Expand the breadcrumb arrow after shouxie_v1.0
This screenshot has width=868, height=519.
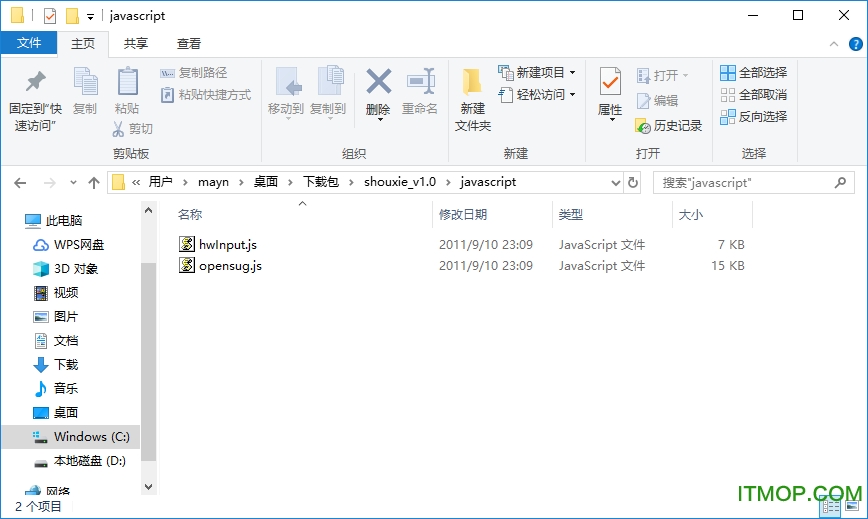(448, 182)
